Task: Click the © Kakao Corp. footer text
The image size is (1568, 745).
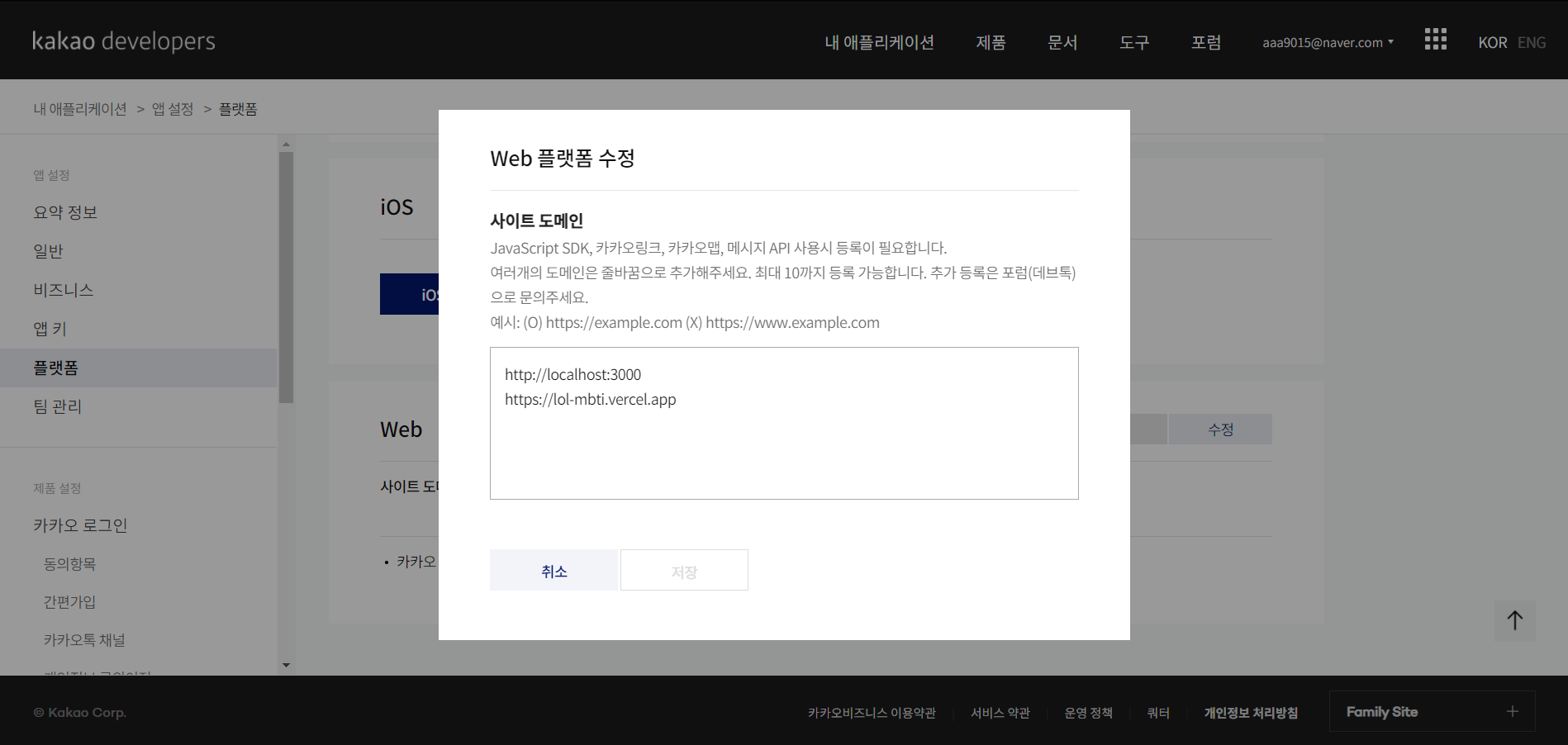Action: coord(80,713)
